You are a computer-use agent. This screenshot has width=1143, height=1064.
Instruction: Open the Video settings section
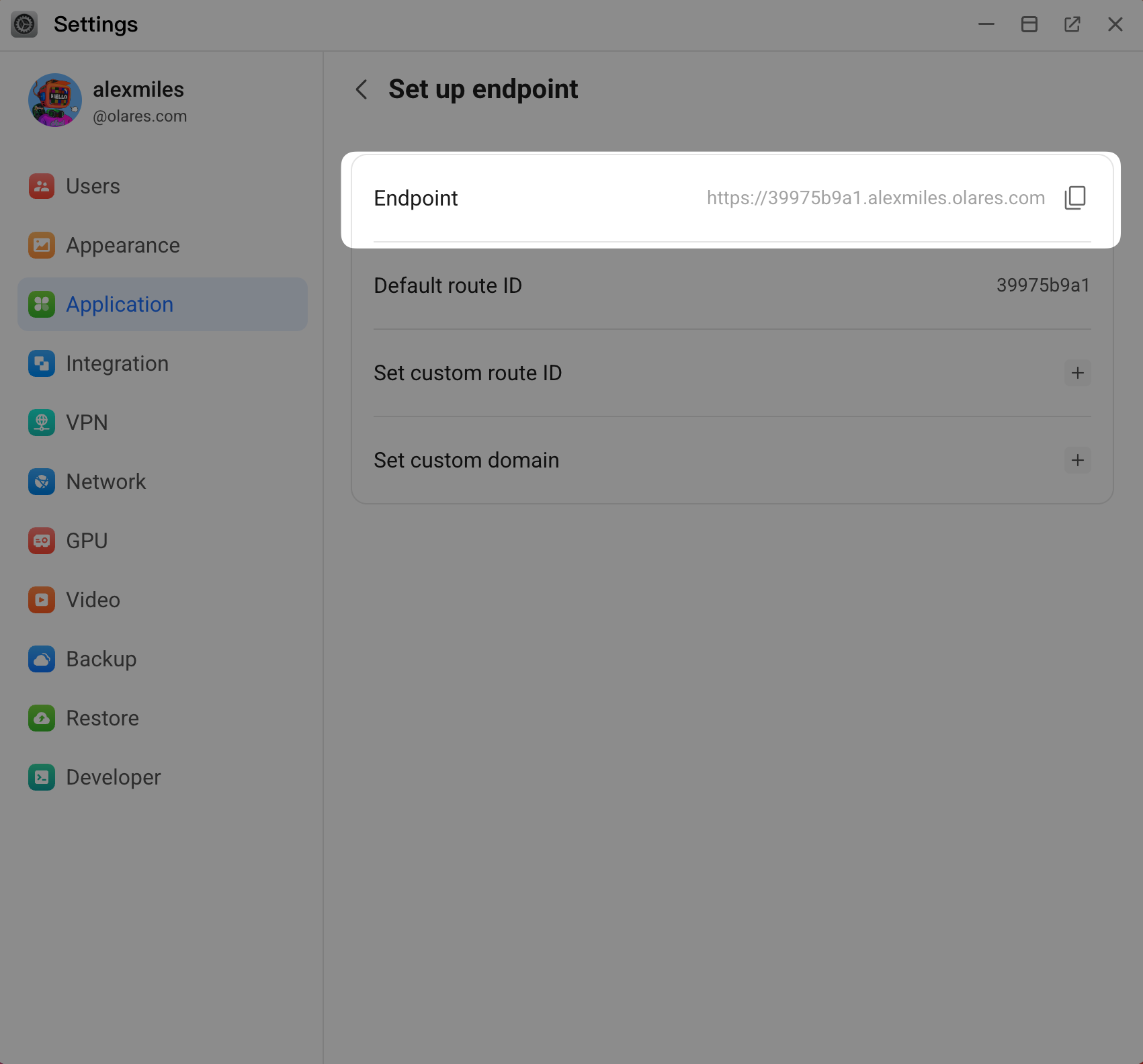[92, 600]
